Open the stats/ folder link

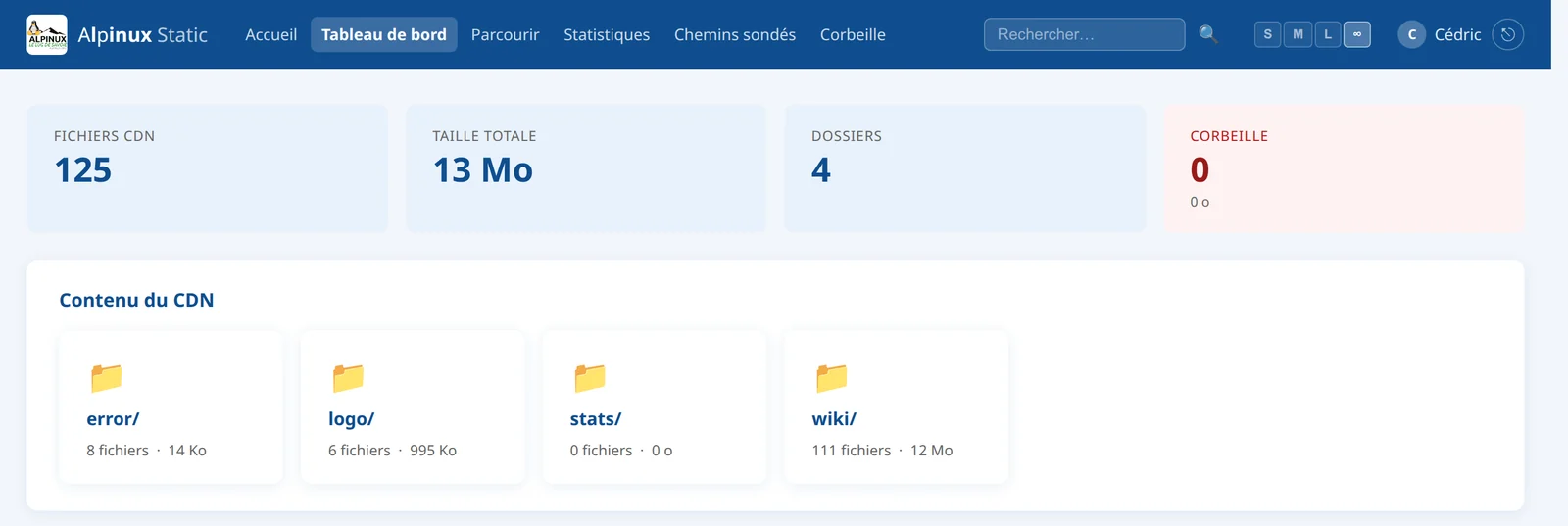pos(596,419)
